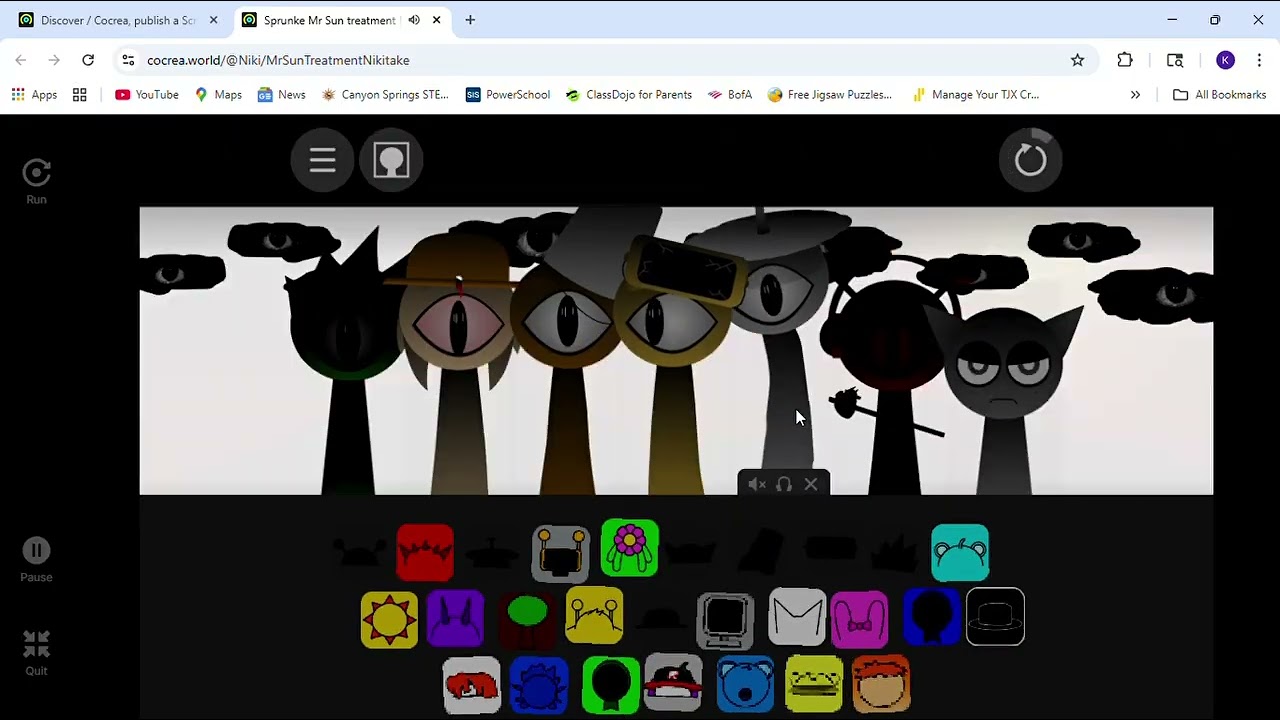Screen dimensions: 1280x720
Task: Open ClassDojo for Parents bookmark
Action: 629,94
